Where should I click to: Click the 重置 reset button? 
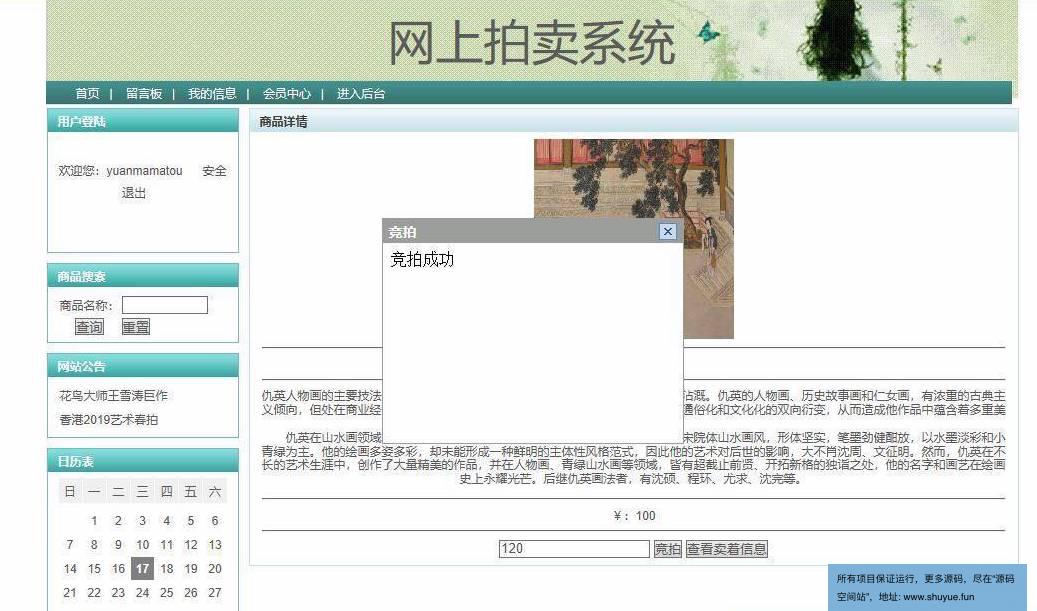(x=136, y=327)
